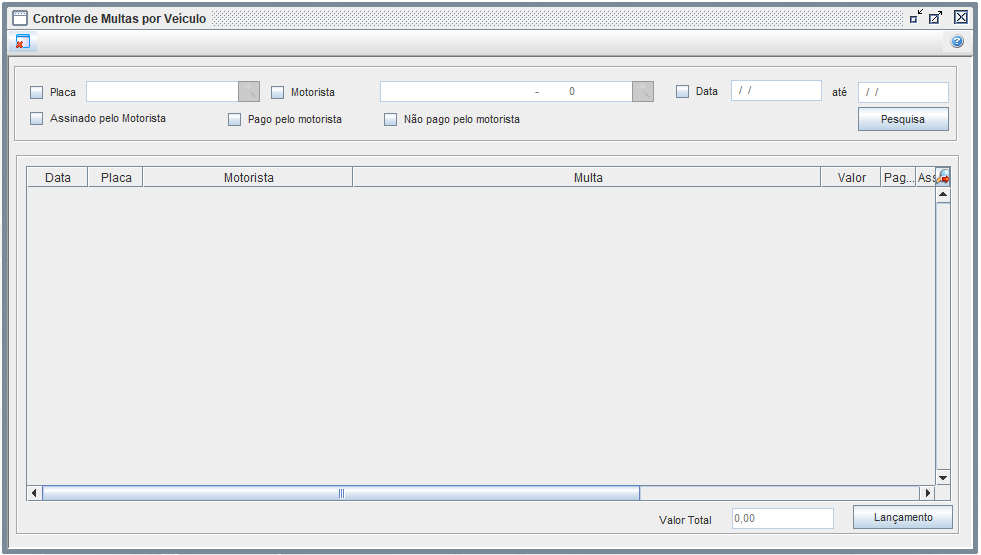981x555 pixels.
Task: Click the Lançamento button
Action: (x=902, y=518)
